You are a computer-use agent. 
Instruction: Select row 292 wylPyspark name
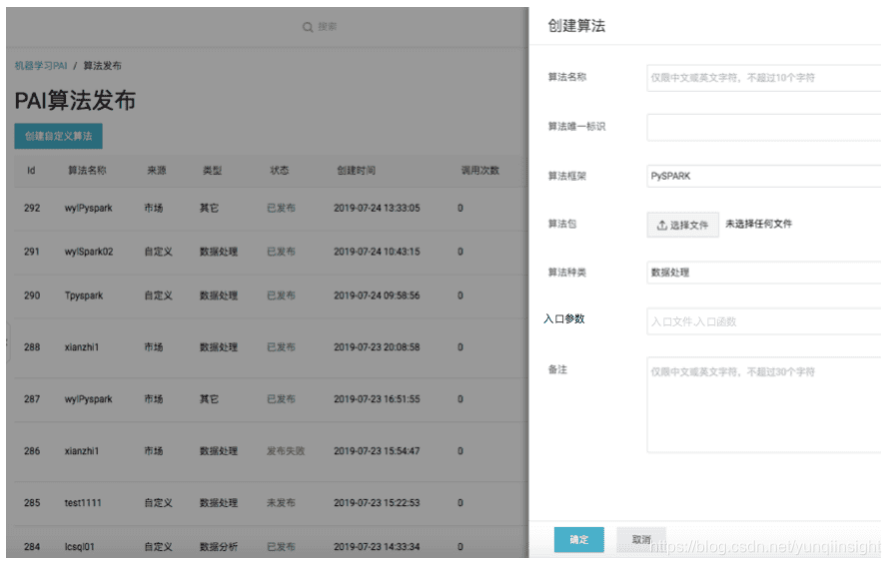point(89,208)
